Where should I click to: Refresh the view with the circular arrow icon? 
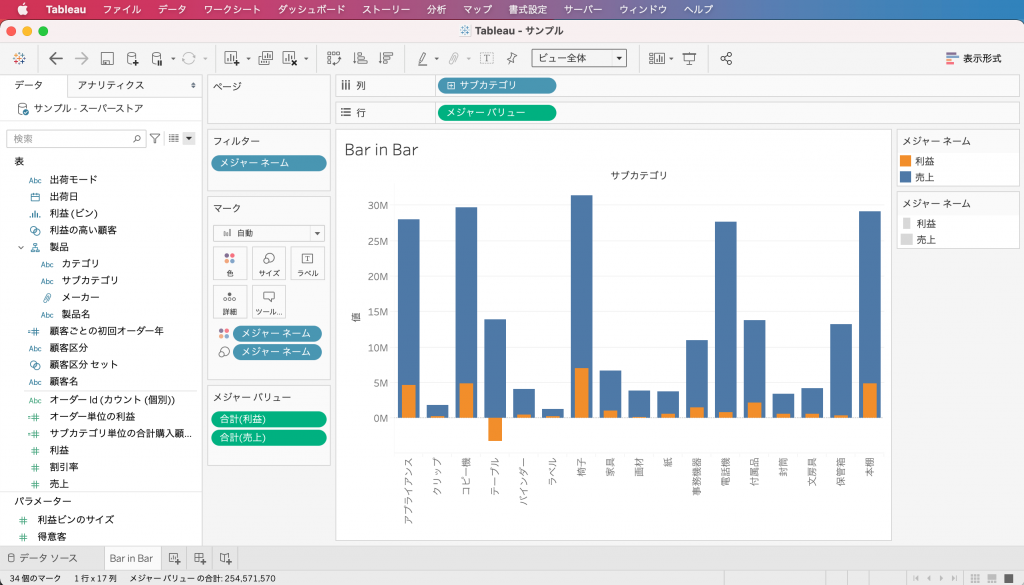pyautogui.click(x=189, y=59)
